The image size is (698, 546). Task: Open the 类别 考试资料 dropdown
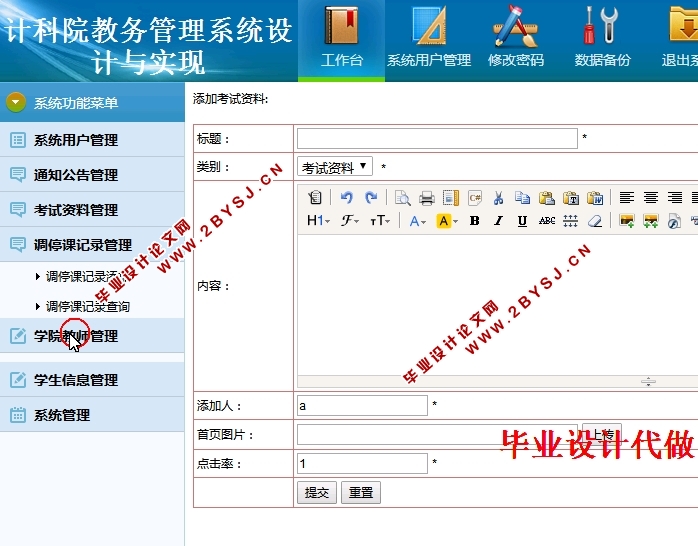pos(335,167)
